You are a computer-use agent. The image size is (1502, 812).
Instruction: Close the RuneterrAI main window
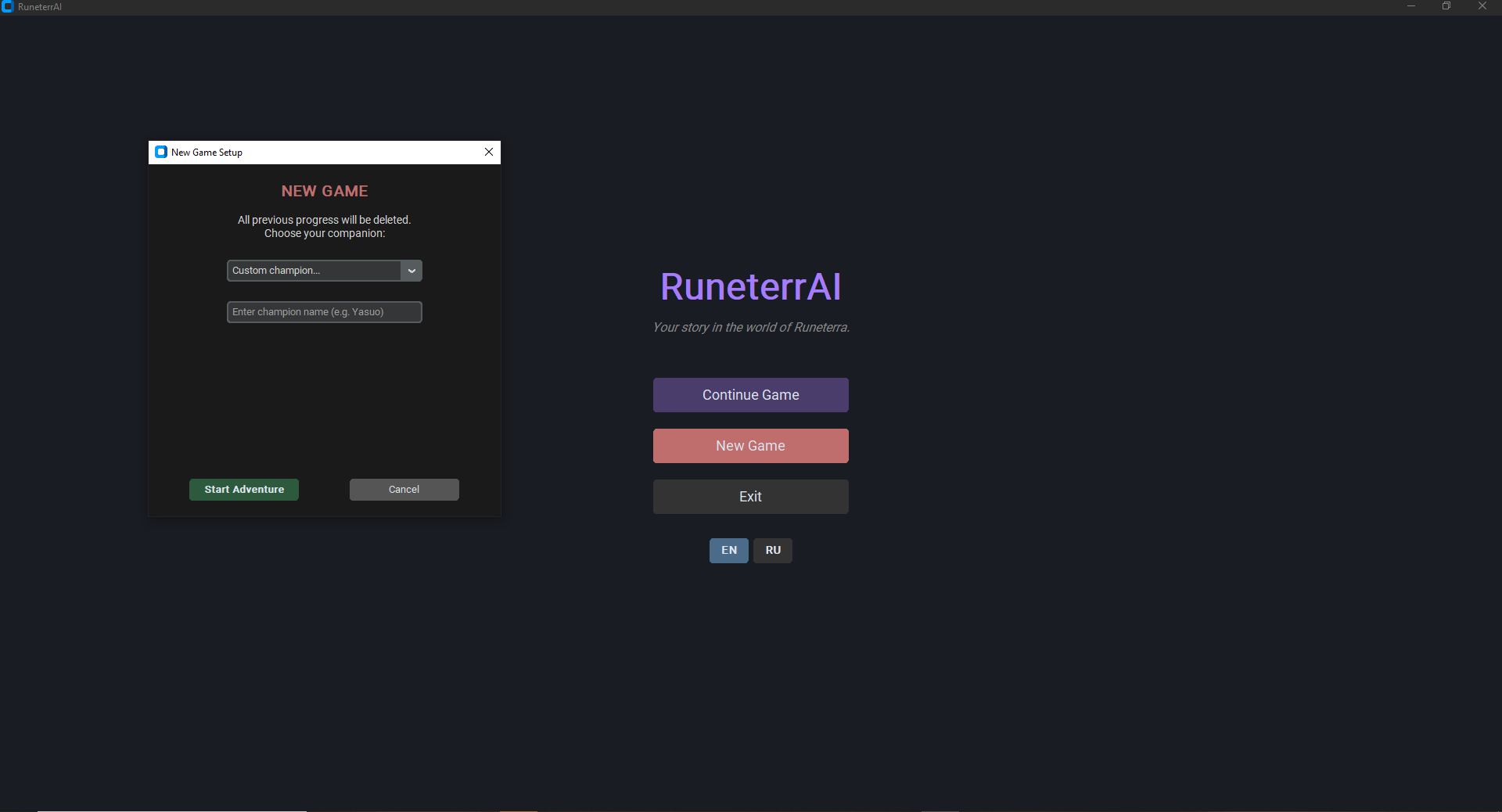[x=1482, y=6]
